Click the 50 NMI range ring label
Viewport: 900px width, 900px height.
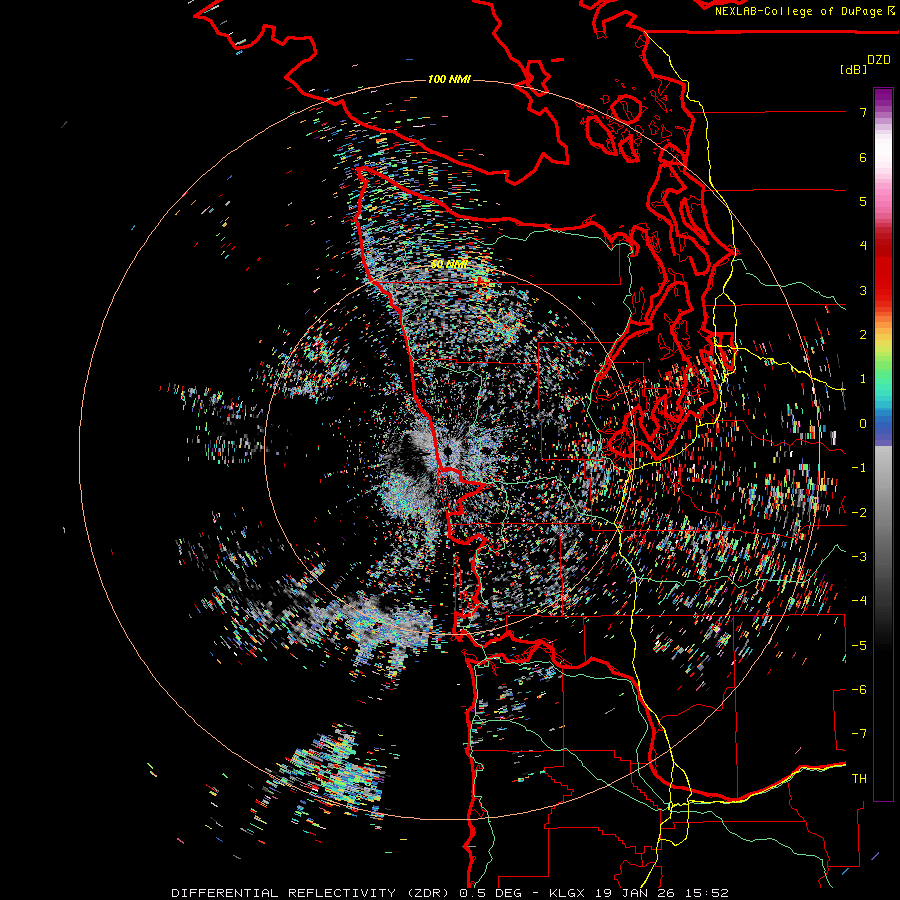(449, 264)
